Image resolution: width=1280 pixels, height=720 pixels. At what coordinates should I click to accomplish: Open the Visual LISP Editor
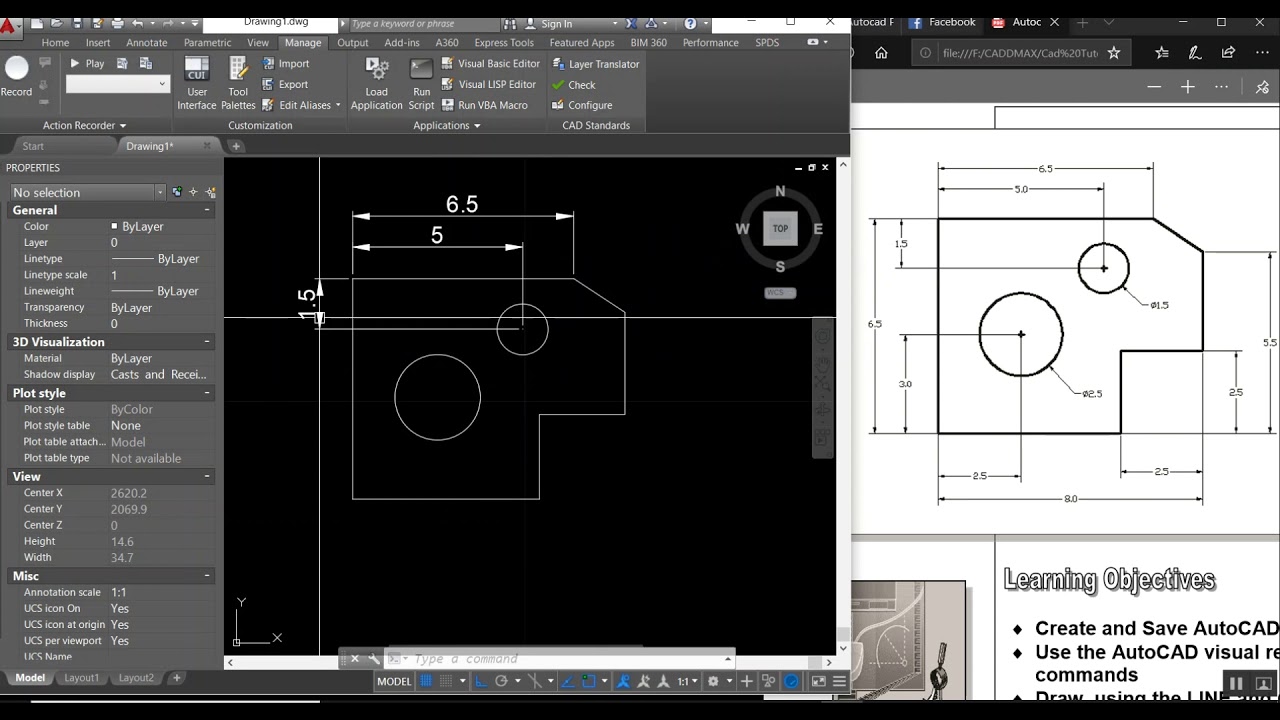489,84
